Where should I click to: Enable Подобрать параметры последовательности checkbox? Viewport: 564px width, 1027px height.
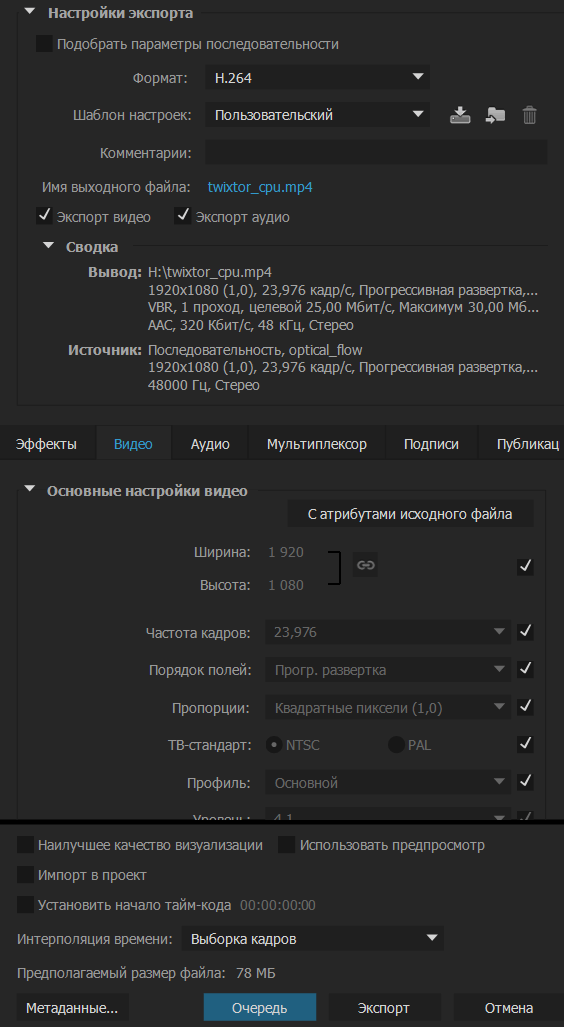point(44,44)
